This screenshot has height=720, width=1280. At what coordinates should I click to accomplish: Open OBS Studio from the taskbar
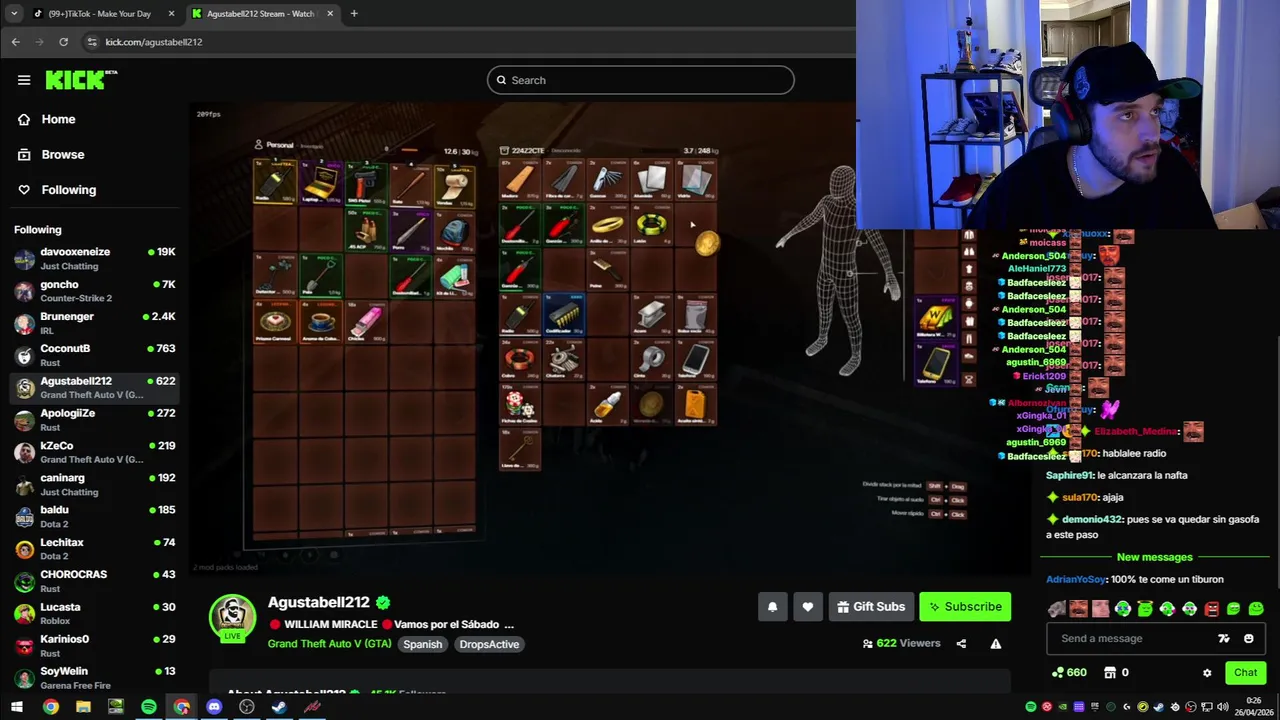coord(247,707)
